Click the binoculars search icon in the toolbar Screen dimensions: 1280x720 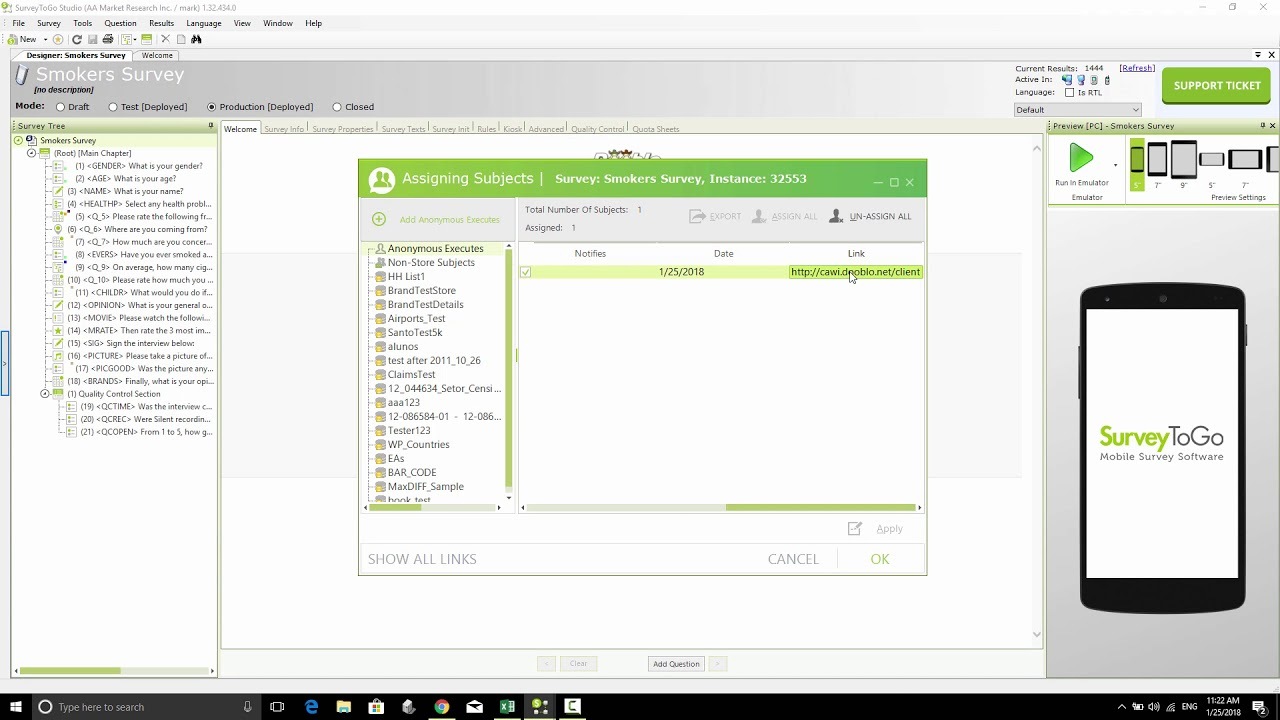click(x=196, y=39)
